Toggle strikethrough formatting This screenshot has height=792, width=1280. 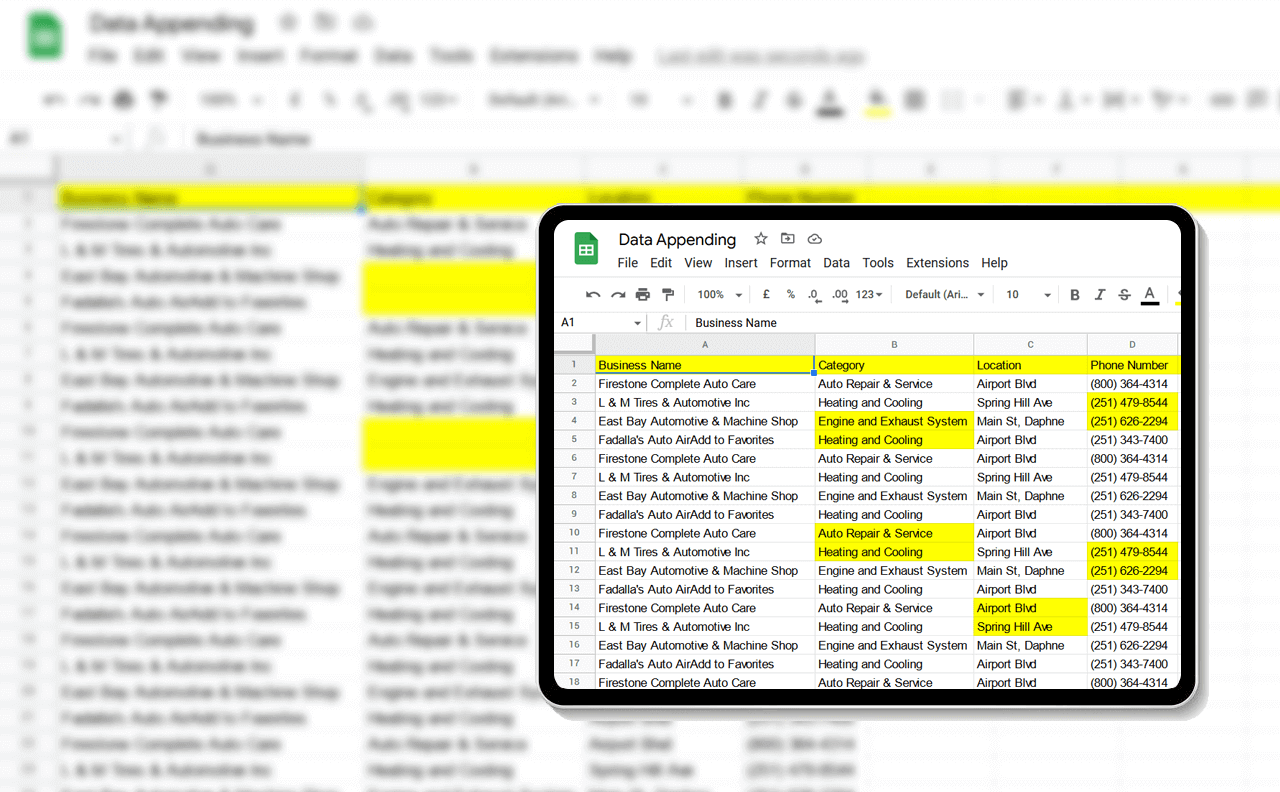pyautogui.click(x=1125, y=295)
